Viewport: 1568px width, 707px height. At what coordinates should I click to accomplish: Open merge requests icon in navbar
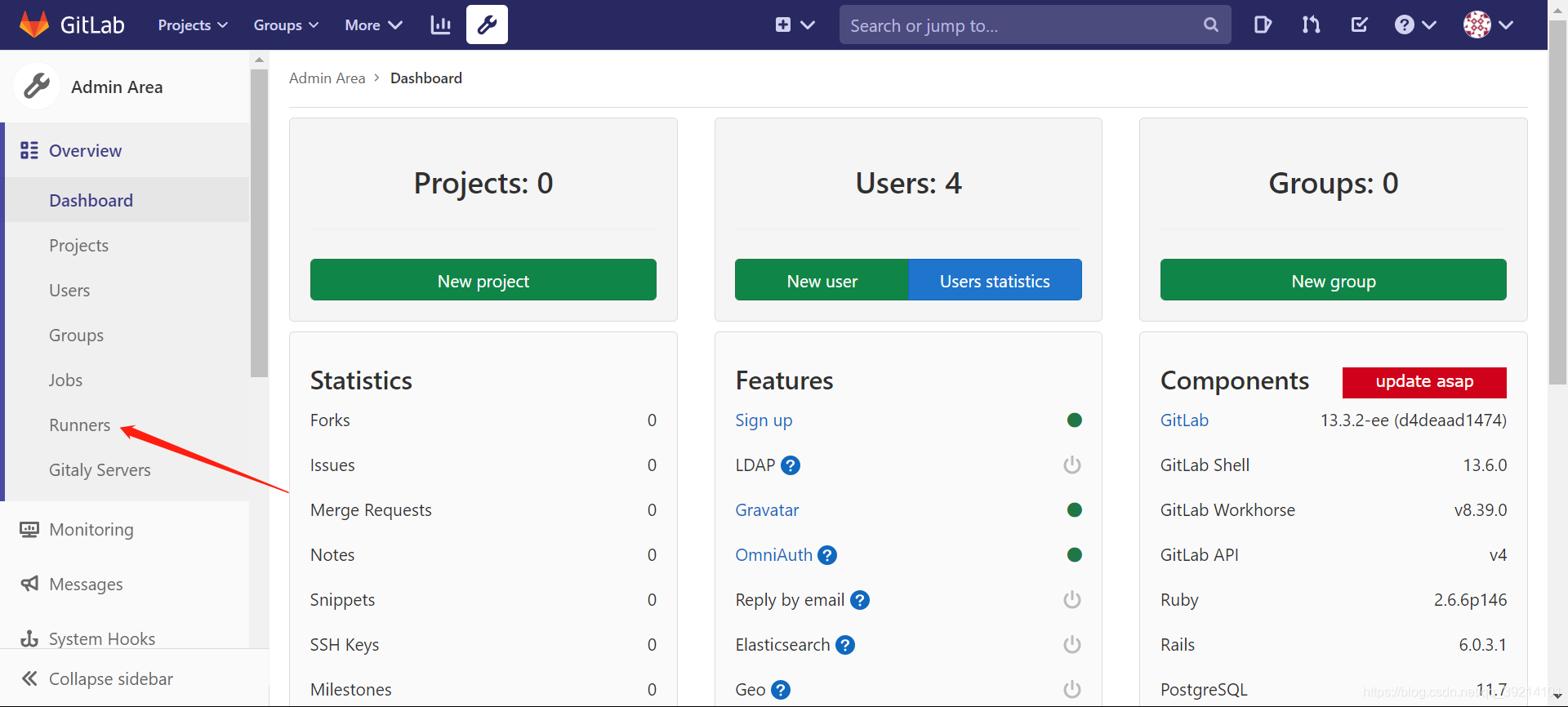point(1311,24)
